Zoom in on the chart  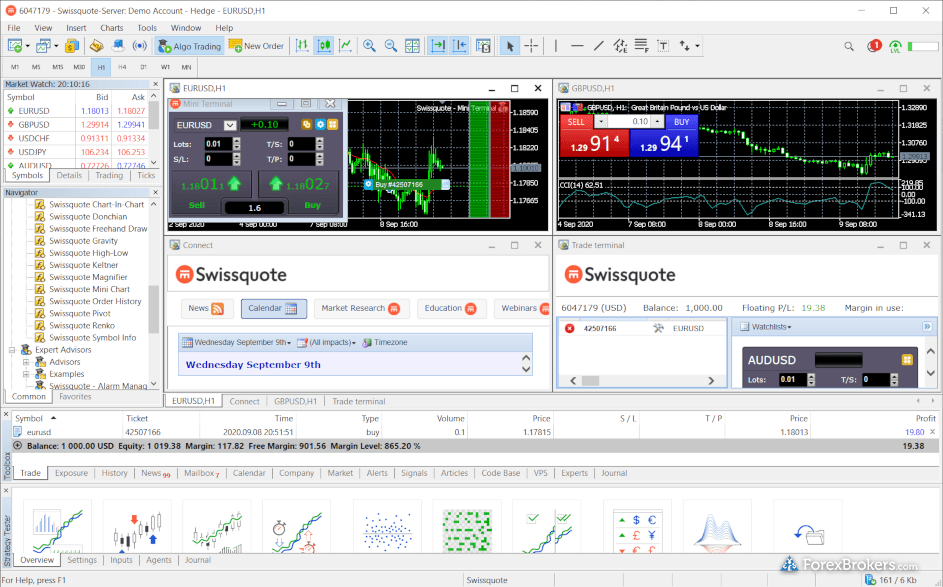[369, 46]
